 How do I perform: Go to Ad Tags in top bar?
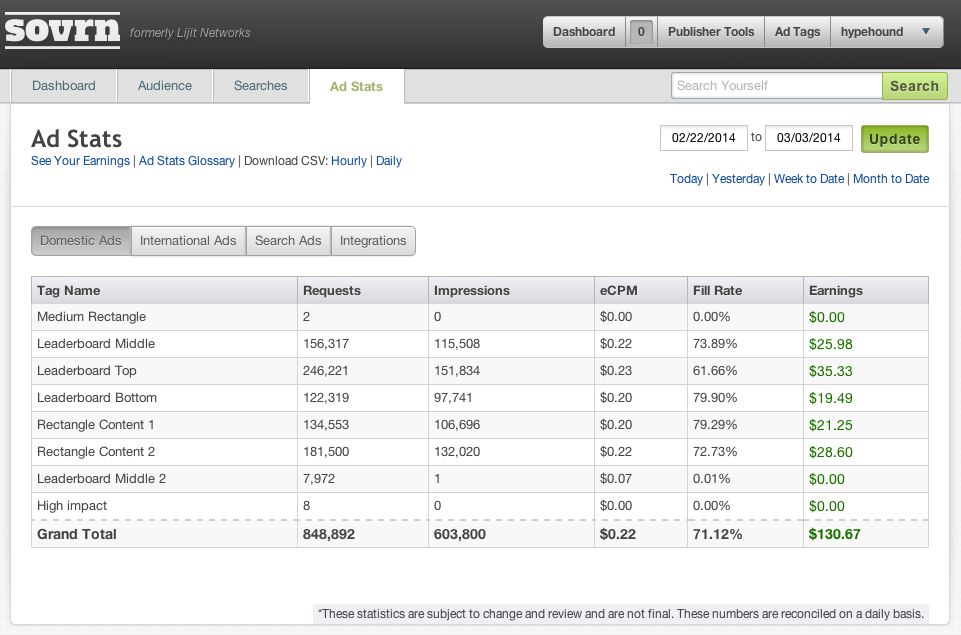[797, 32]
